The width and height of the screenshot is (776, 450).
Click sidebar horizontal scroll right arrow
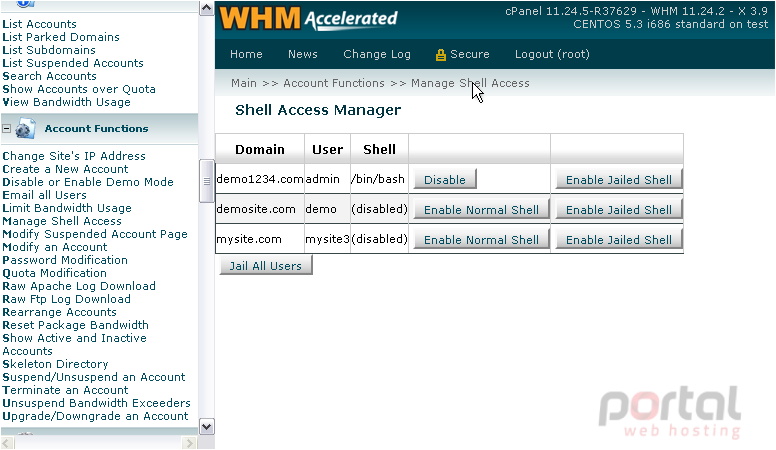point(189,443)
